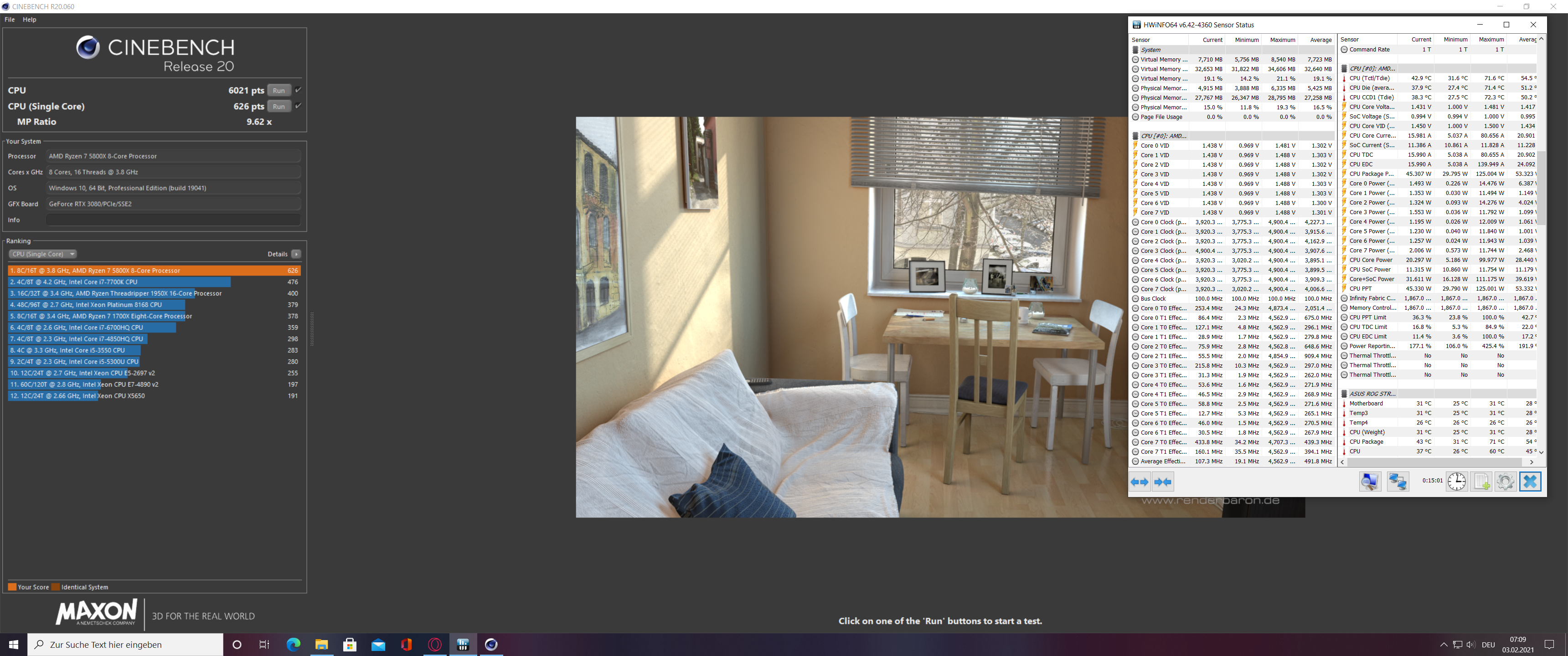Viewport: 1568px width, 656px height.
Task: Toggle the CPU test checkbox
Action: pos(298,90)
